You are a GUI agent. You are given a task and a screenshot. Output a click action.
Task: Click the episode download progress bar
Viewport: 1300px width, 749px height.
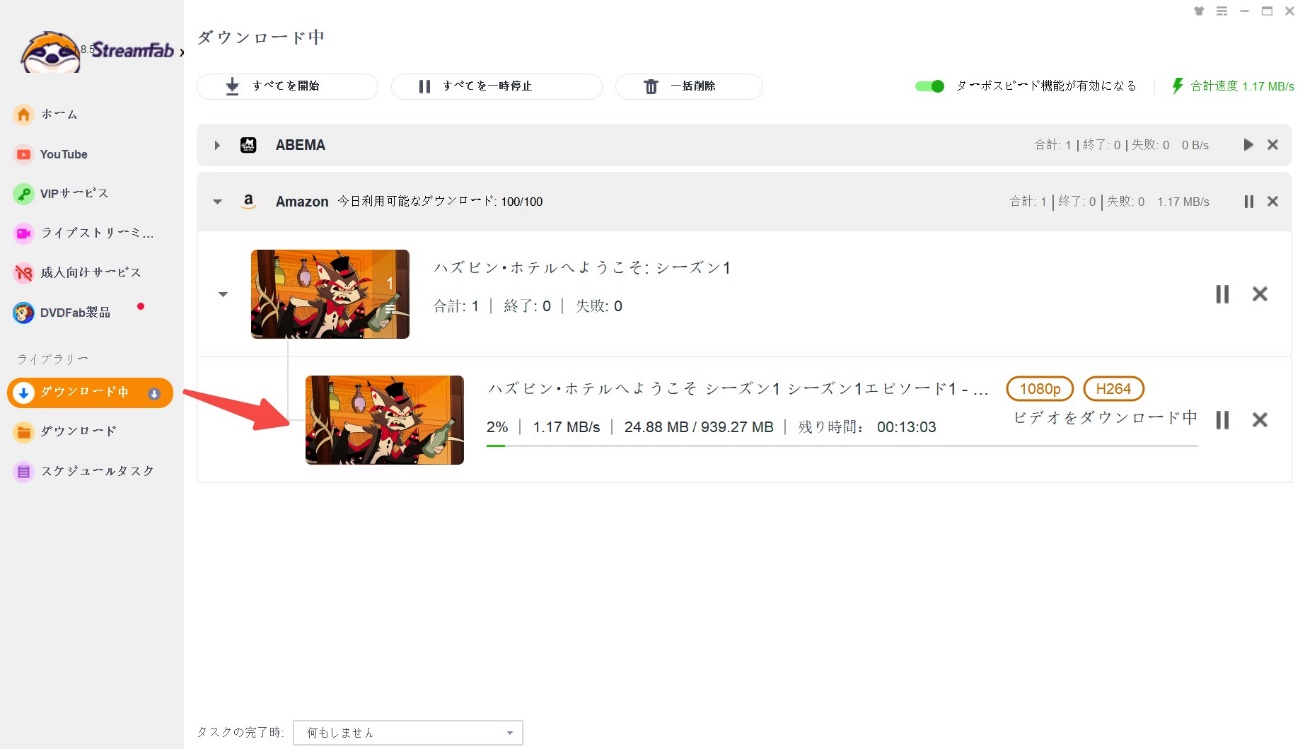tap(842, 445)
